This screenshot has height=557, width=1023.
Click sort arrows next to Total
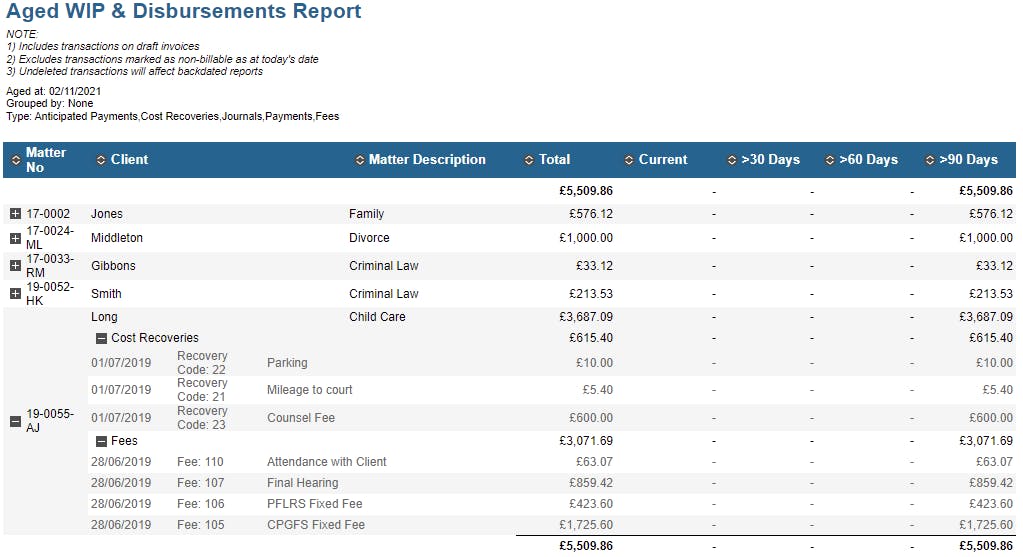529,160
